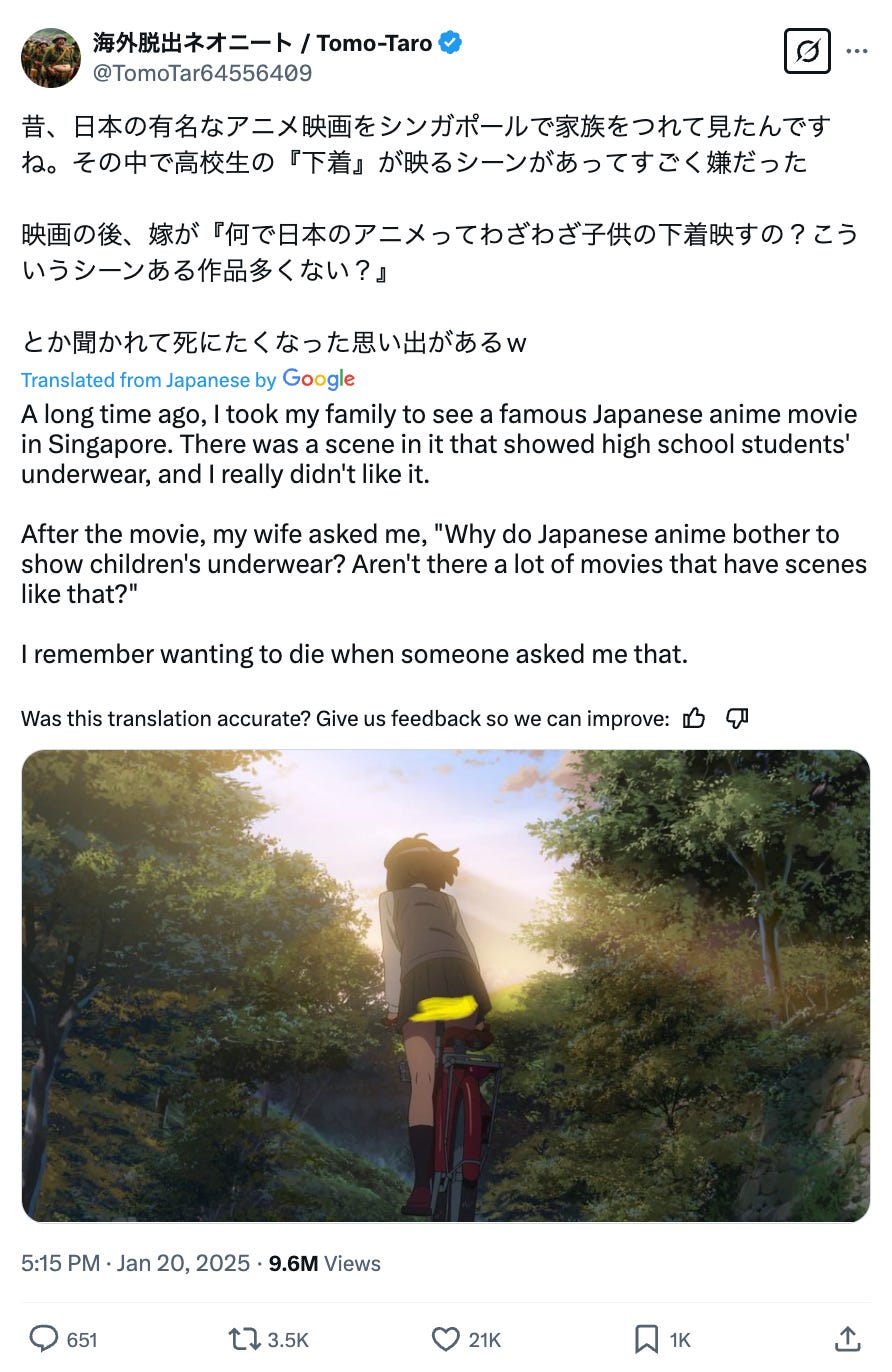
Task: Click the share upload icon
Action: pos(847,1338)
